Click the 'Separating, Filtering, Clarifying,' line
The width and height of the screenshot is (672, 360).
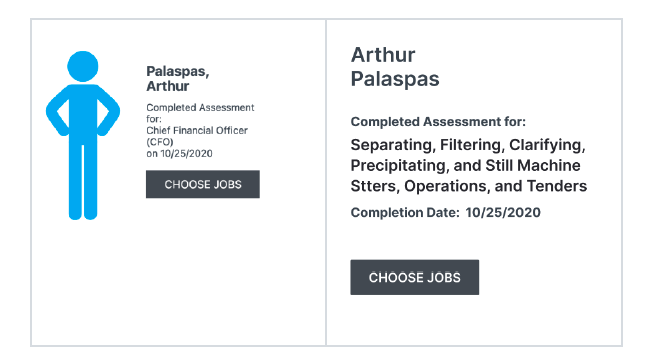point(468,145)
